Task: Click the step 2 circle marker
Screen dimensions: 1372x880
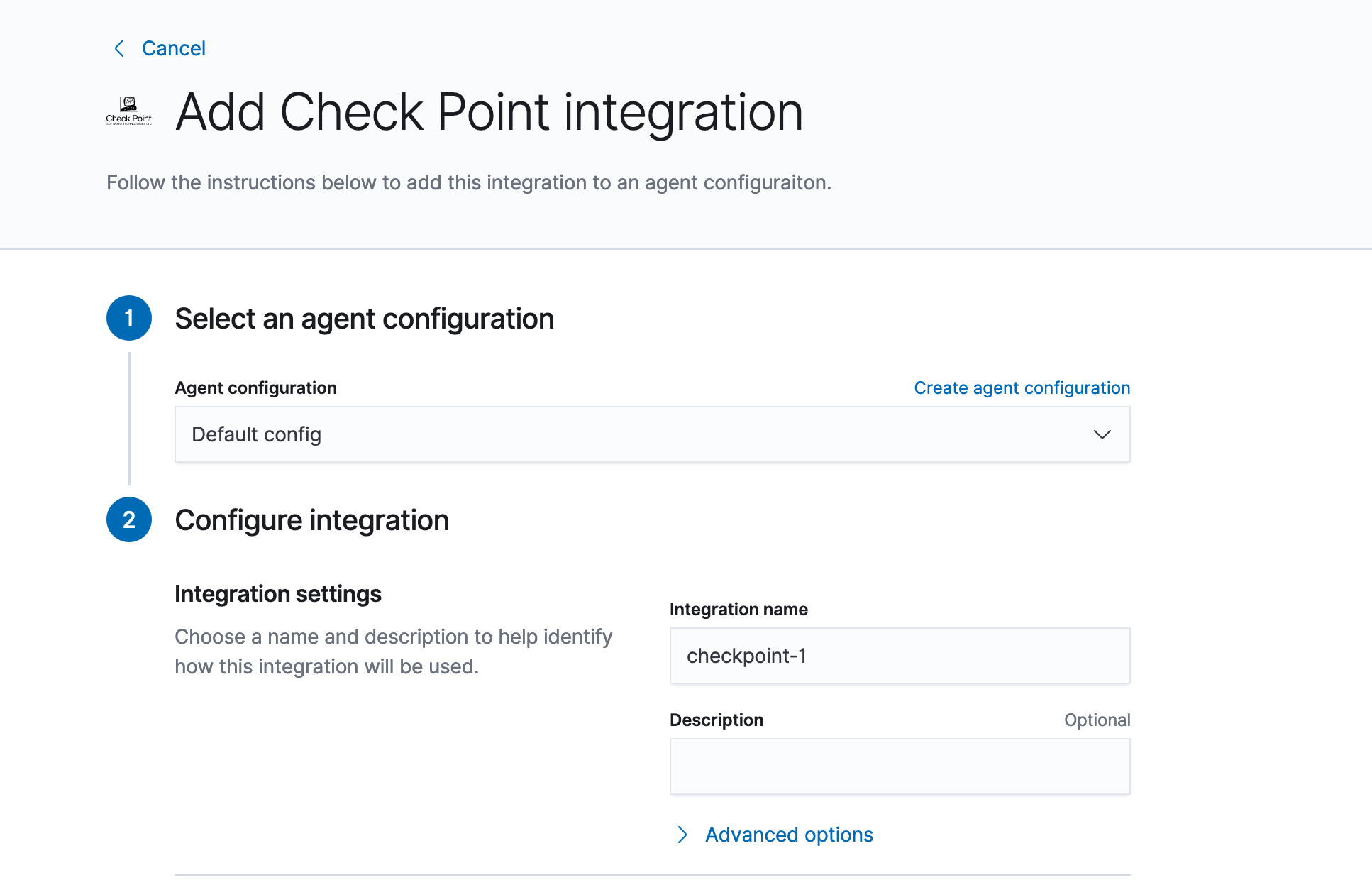Action: click(128, 519)
